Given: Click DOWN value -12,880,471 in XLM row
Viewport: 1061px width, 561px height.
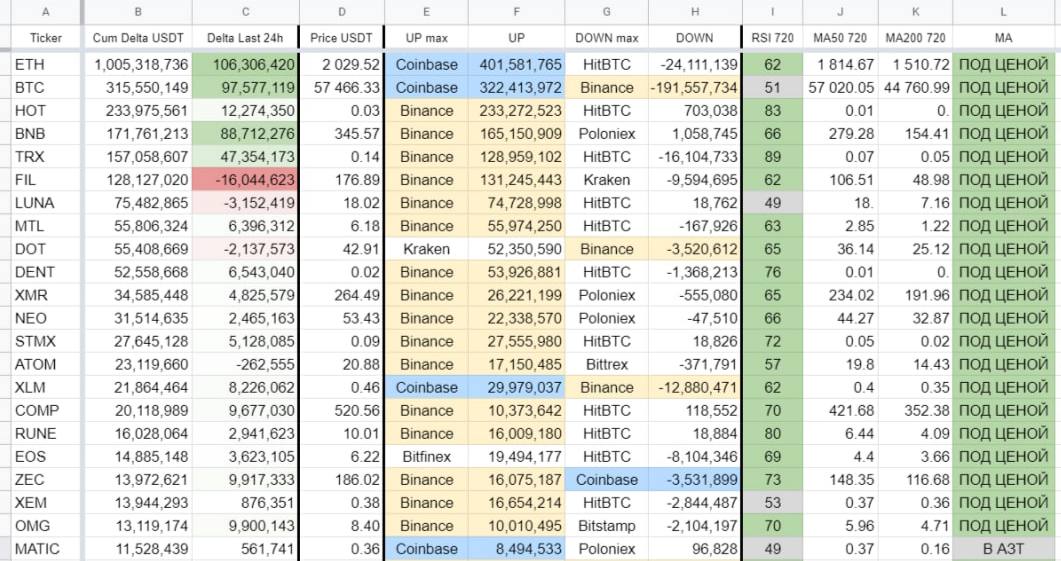Looking at the screenshot, I should coord(694,388).
